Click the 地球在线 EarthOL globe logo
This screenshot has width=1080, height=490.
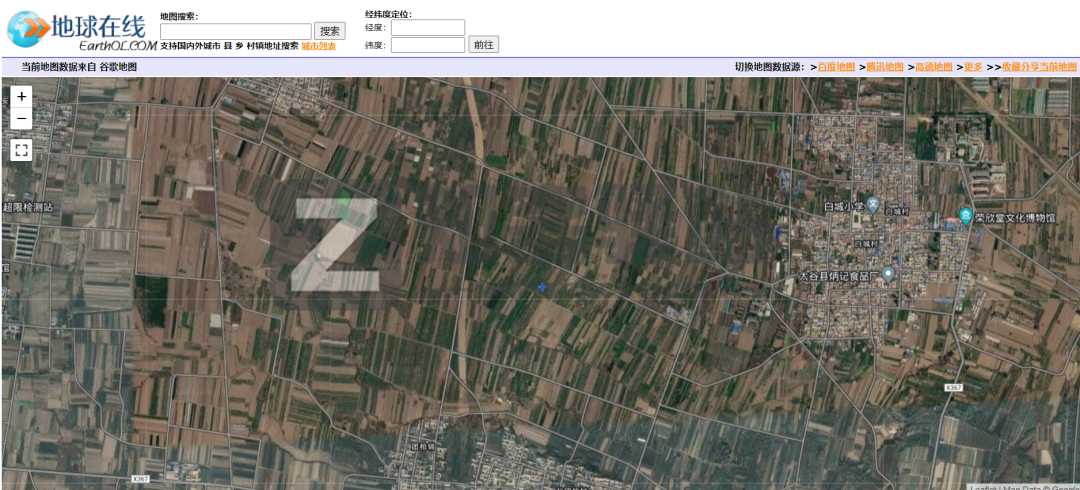coord(26,30)
